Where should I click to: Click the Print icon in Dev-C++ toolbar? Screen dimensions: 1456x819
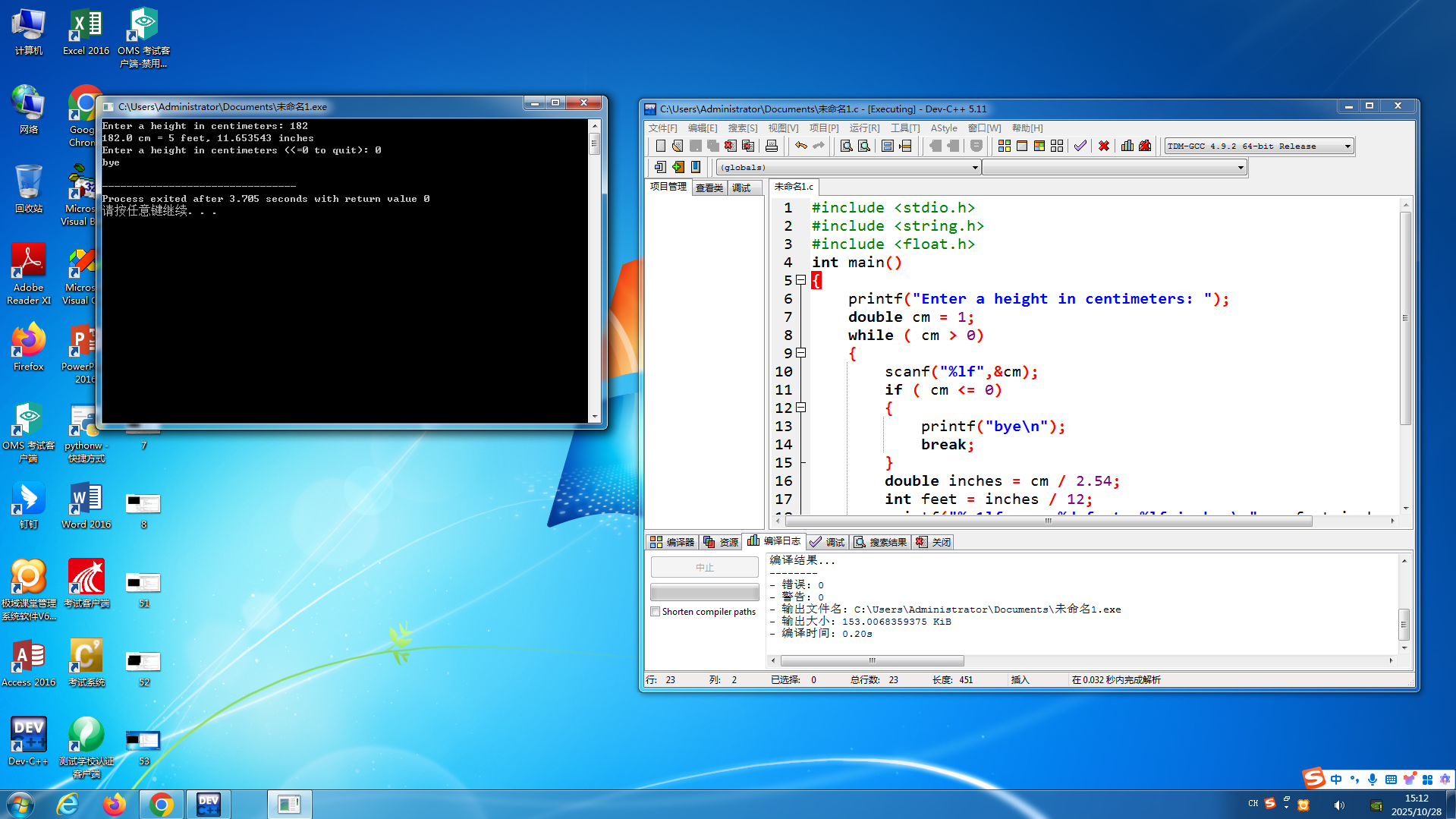[772, 146]
